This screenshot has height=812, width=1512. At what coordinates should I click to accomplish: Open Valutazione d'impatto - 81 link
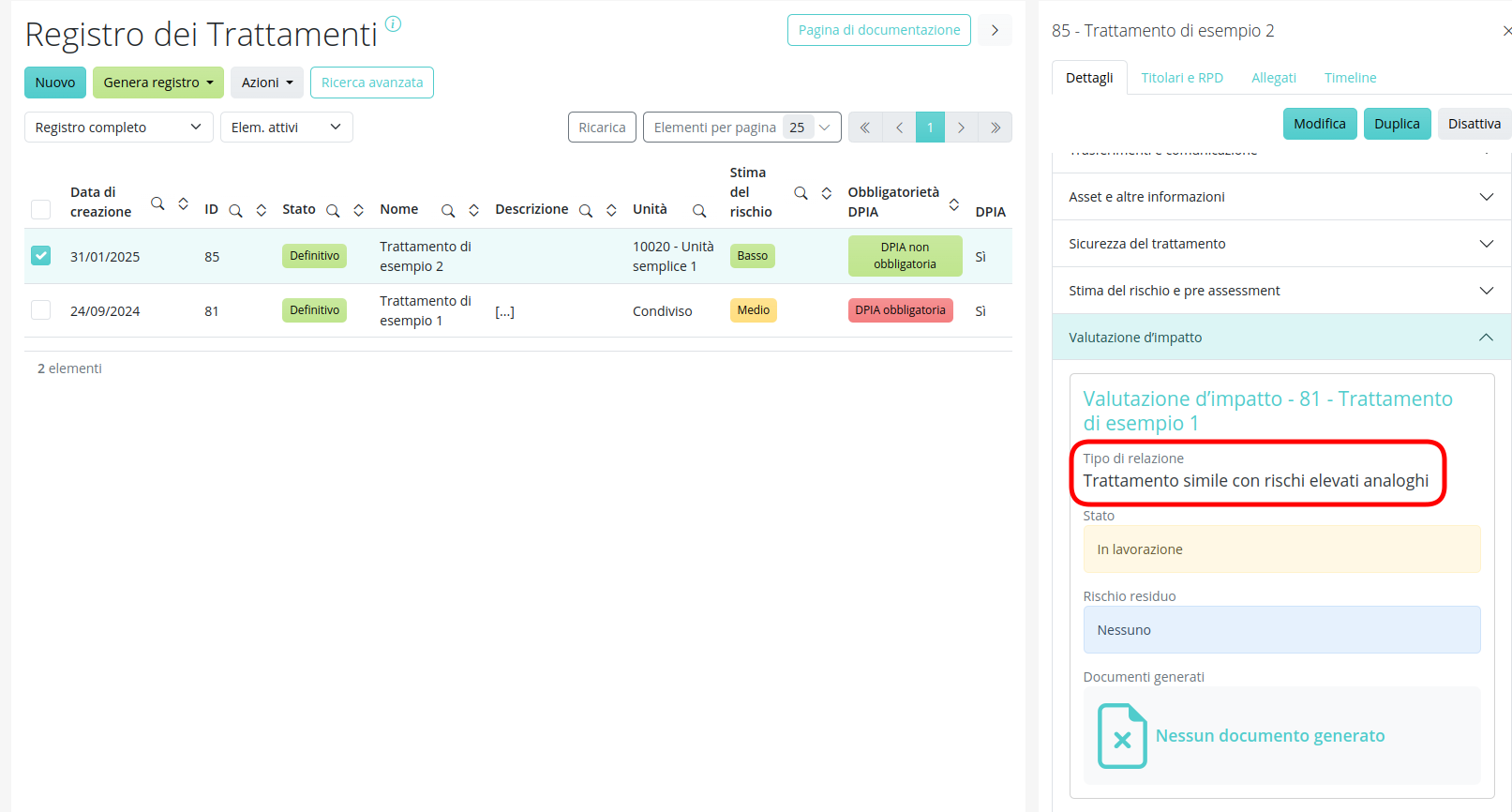(x=1268, y=411)
